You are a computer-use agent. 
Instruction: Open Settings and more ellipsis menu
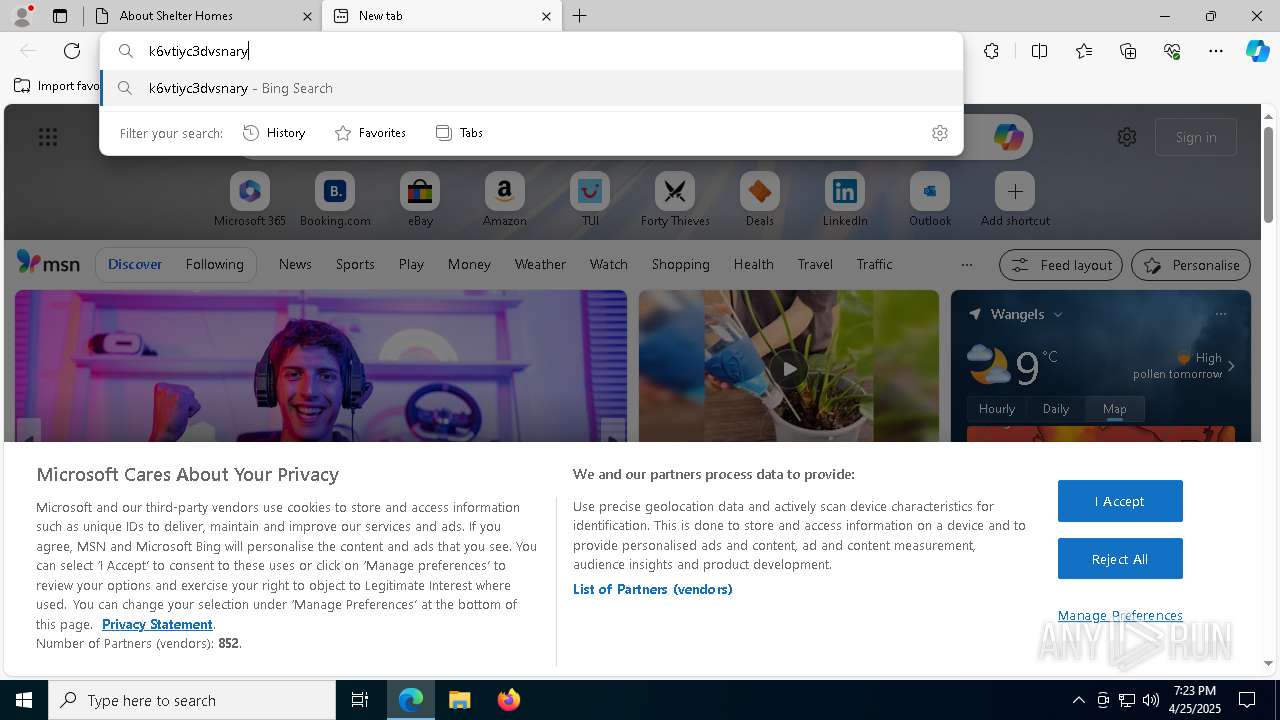1216,51
